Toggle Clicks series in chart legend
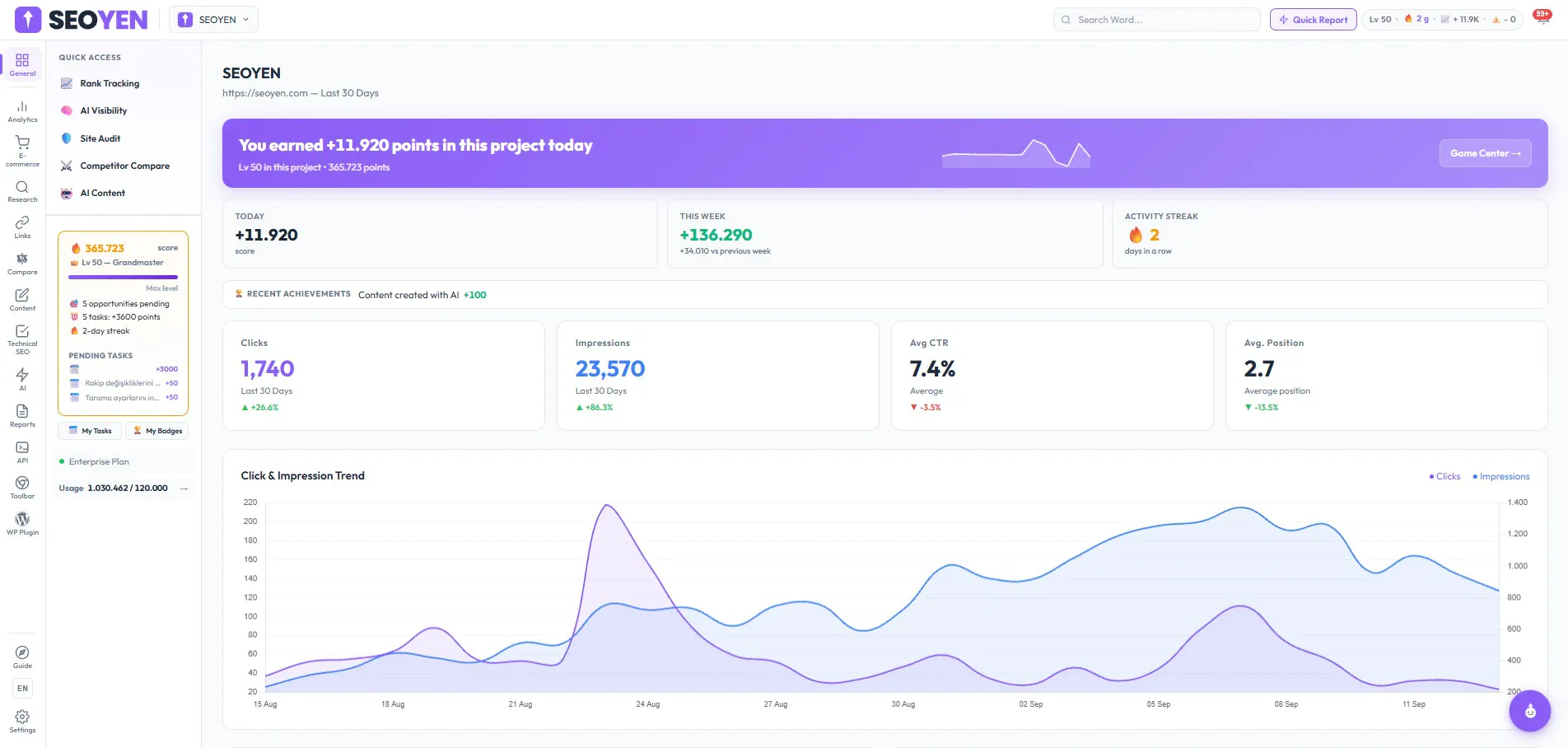Image resolution: width=1568 pixels, height=748 pixels. pyautogui.click(x=1444, y=476)
